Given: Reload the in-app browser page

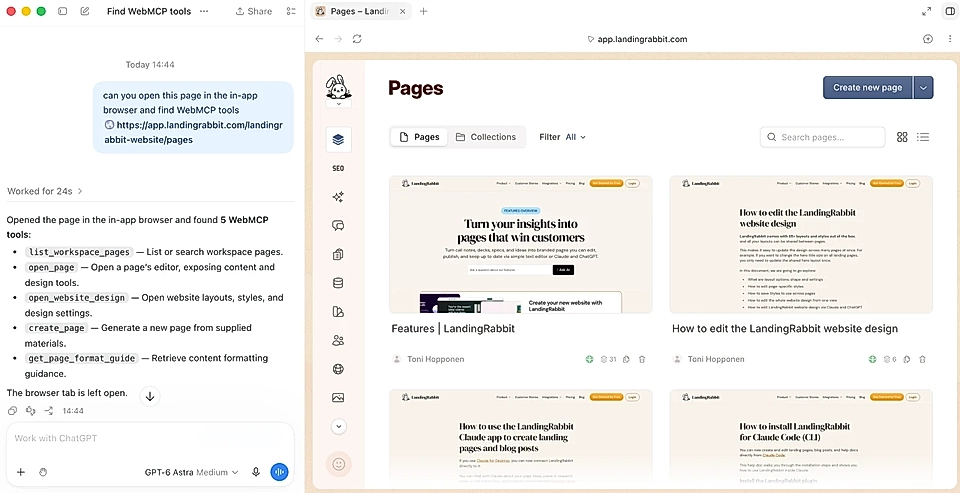Looking at the screenshot, I should (x=357, y=39).
